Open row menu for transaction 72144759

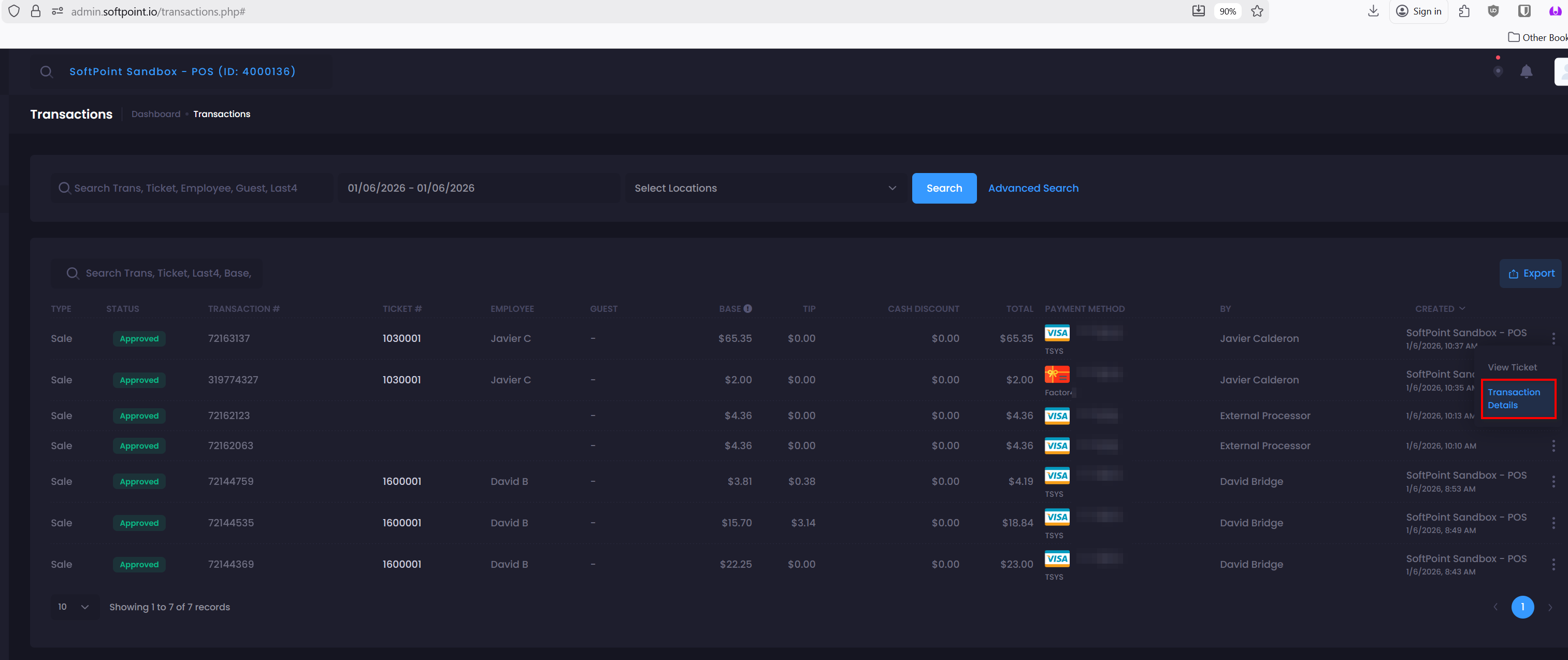point(1553,482)
